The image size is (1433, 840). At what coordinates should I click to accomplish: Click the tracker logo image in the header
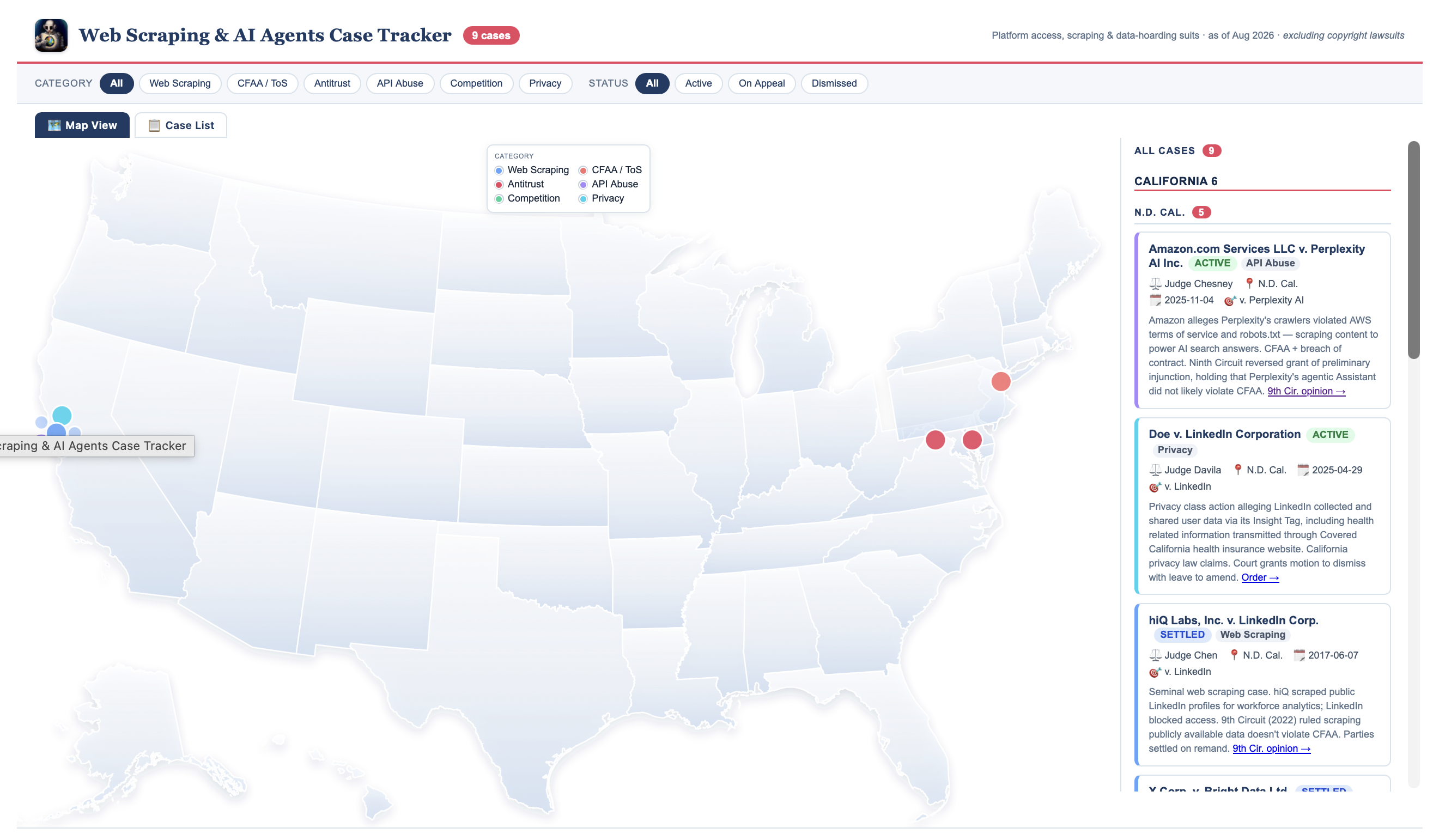pos(51,35)
